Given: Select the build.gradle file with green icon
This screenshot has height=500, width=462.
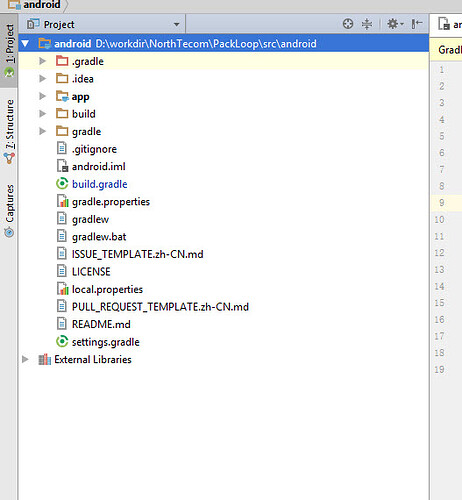Looking at the screenshot, I should (99, 184).
